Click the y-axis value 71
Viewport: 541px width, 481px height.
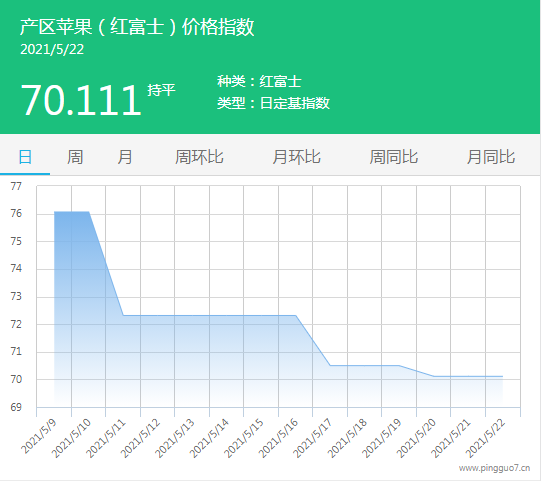(x=16, y=352)
